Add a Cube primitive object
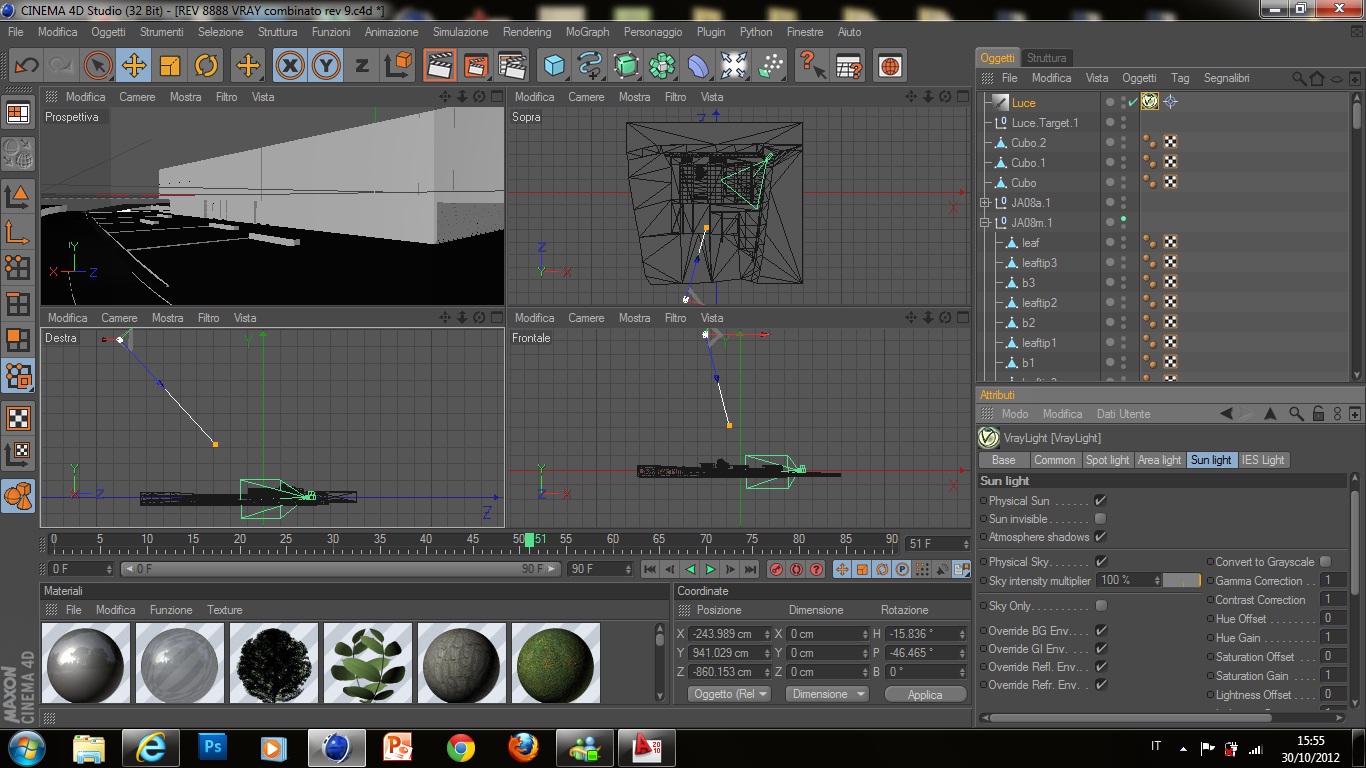Screen dimensions: 1366x768 553,66
